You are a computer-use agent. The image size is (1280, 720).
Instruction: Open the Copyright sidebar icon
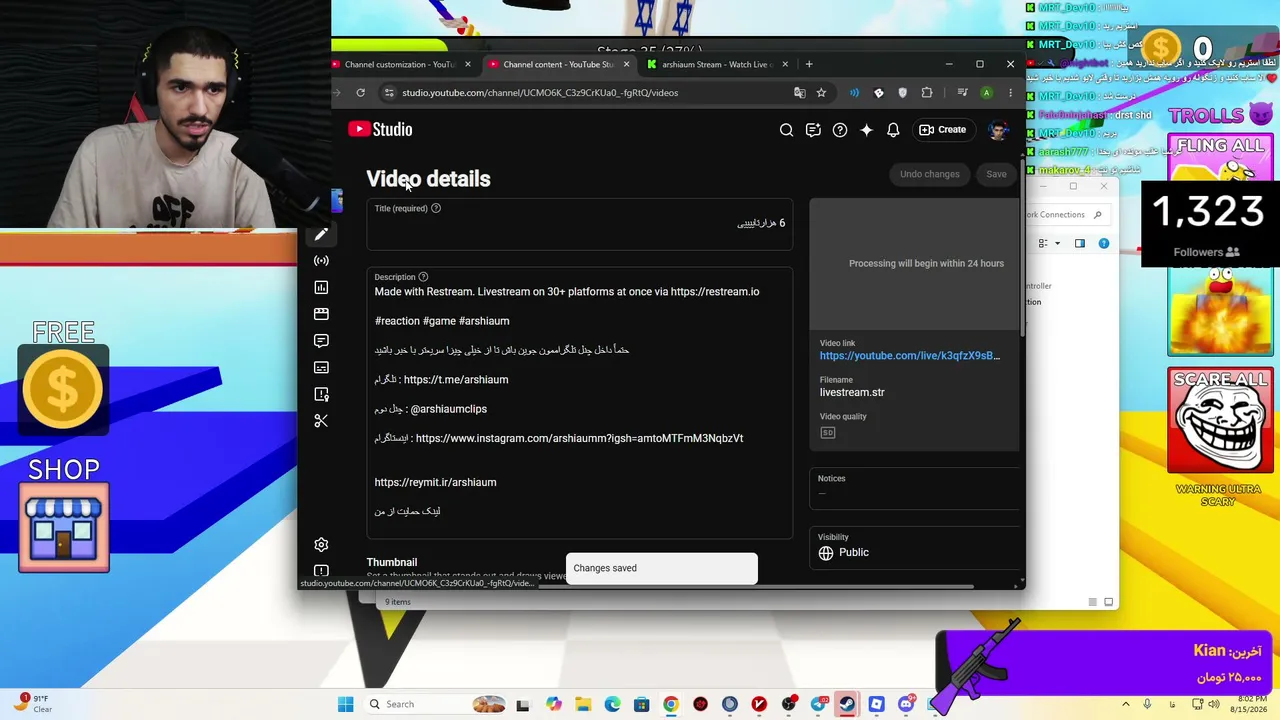[x=321, y=395]
